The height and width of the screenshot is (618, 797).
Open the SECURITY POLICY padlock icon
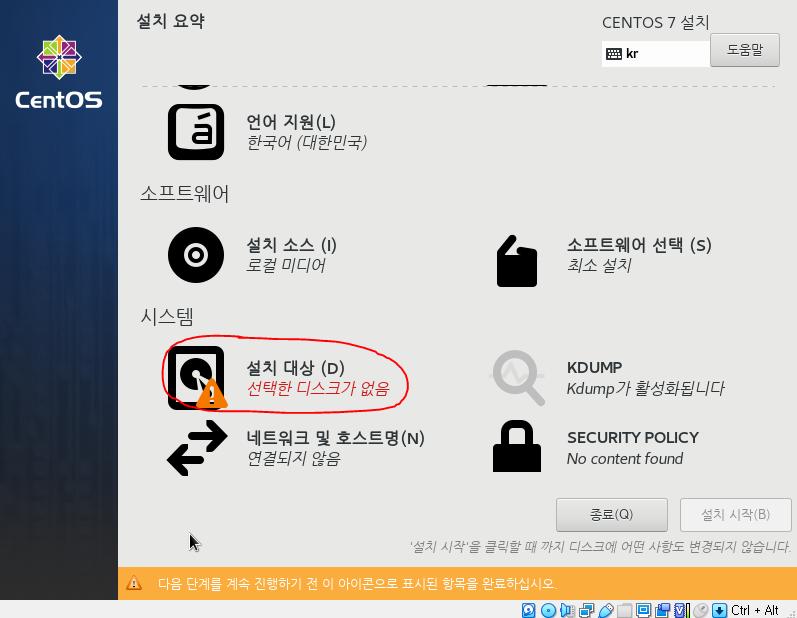click(517, 446)
